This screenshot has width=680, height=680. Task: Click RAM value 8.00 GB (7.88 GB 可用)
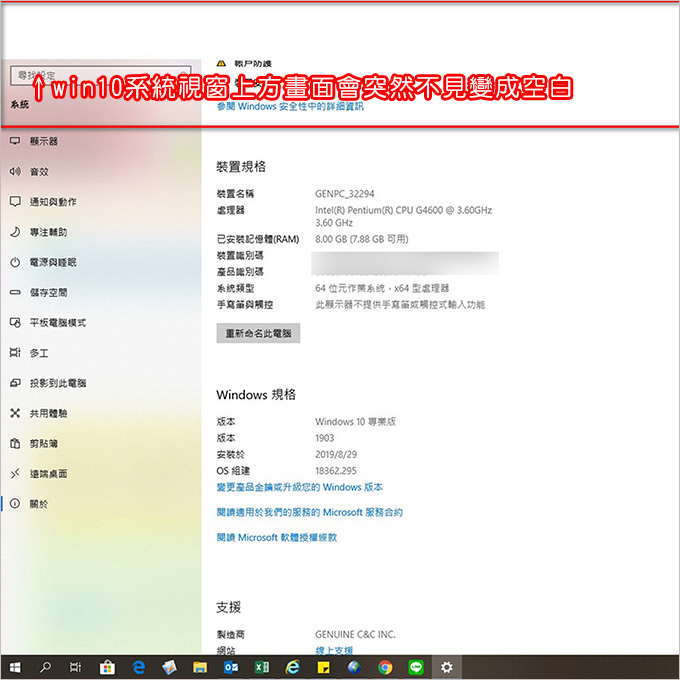click(x=362, y=239)
